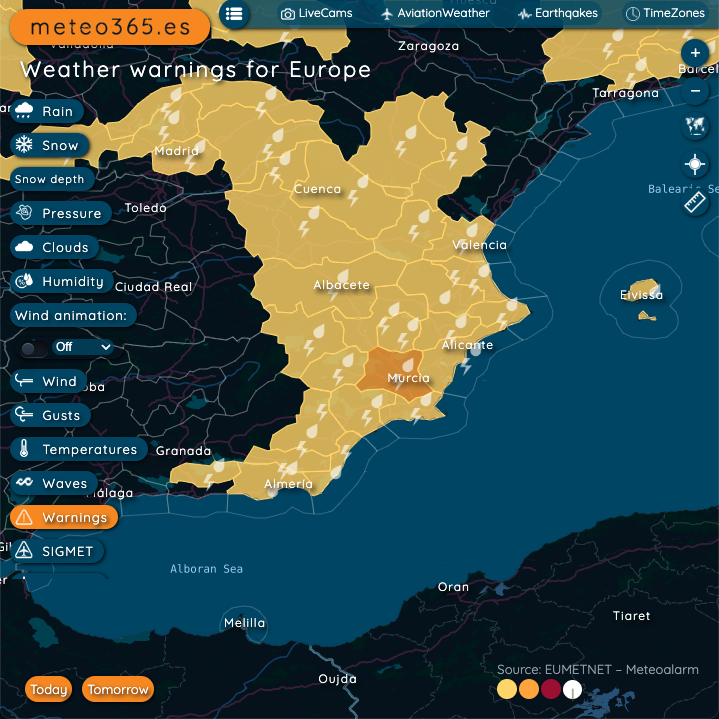This screenshot has height=719, width=719.
Task: Select the ruler measure tool
Action: [695, 202]
